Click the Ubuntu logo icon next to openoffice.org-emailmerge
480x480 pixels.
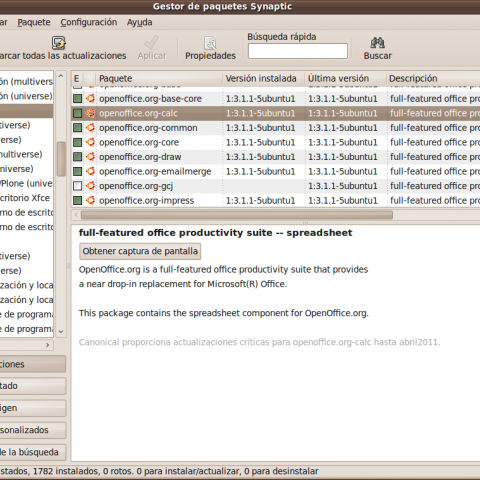[90, 171]
